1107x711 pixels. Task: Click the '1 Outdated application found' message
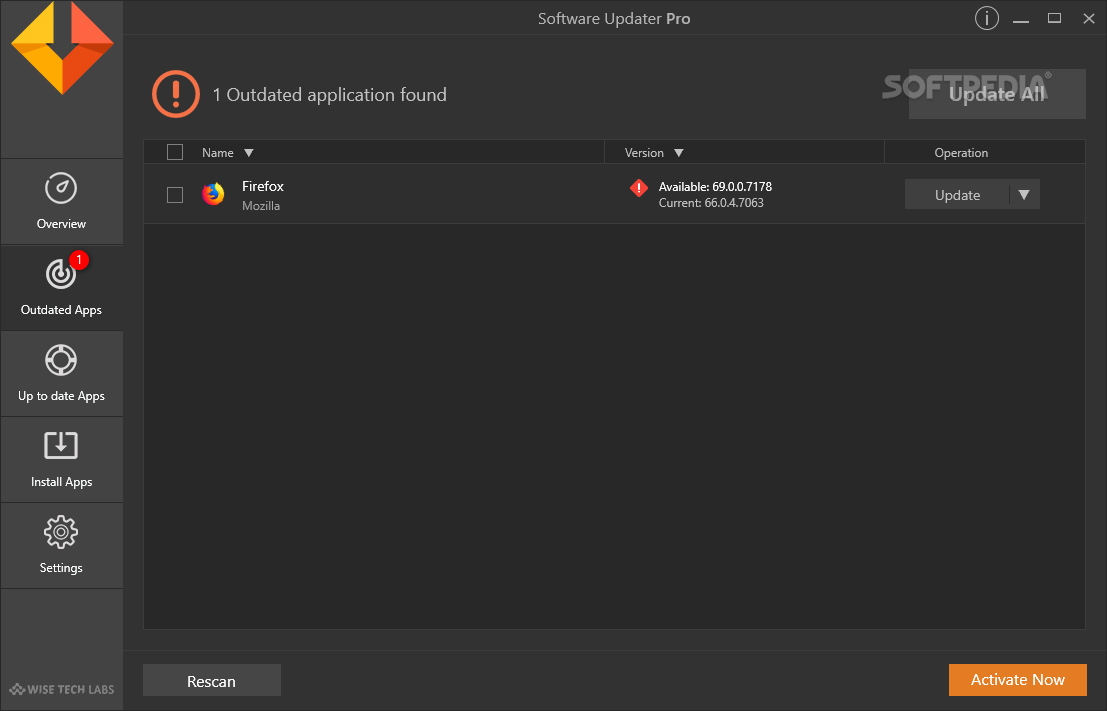coord(330,95)
